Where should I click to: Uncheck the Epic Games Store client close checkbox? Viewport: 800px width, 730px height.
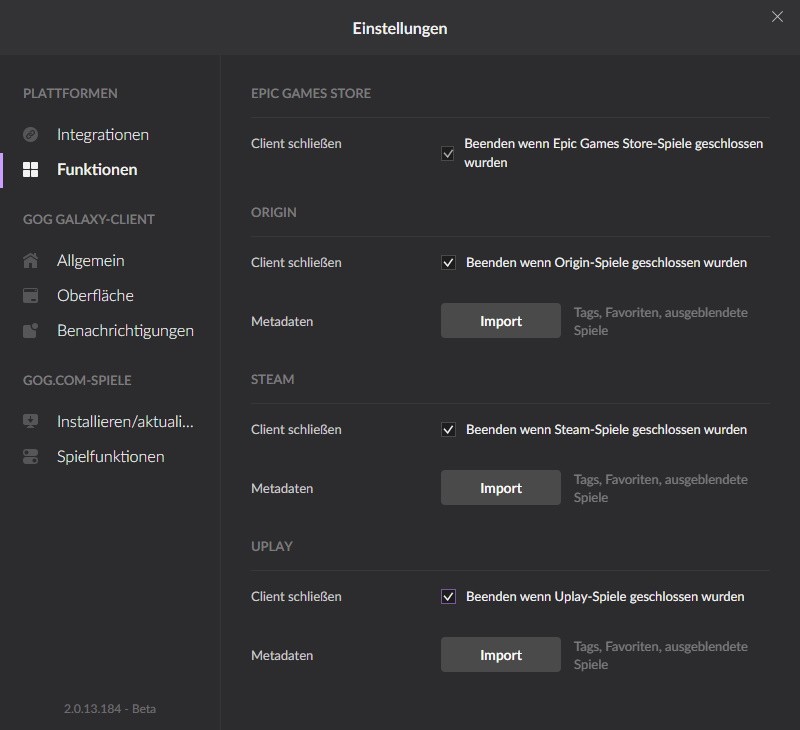[x=448, y=153]
